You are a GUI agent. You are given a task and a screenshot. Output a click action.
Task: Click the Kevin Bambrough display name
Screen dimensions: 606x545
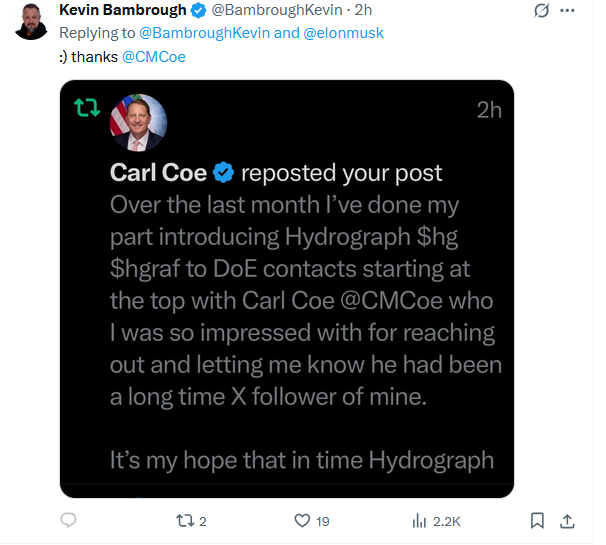[x=123, y=11]
